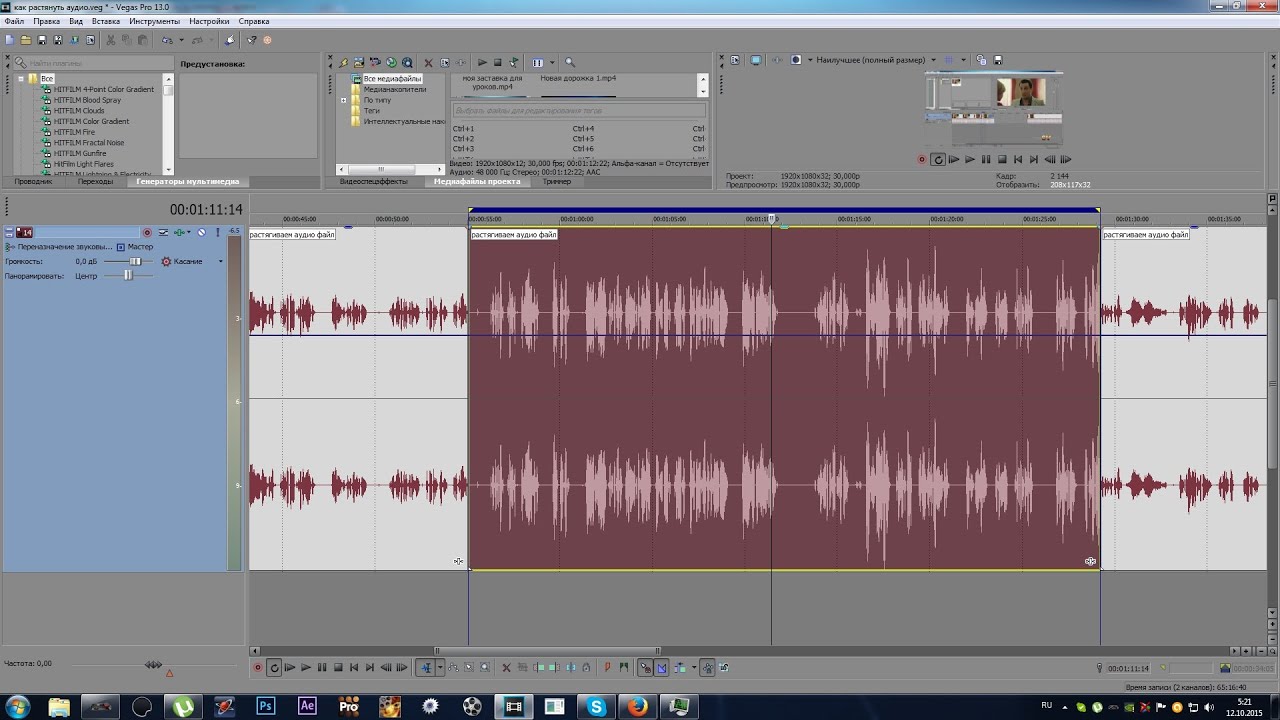Click the Trim end icon in timeline toolbar

tap(554, 668)
